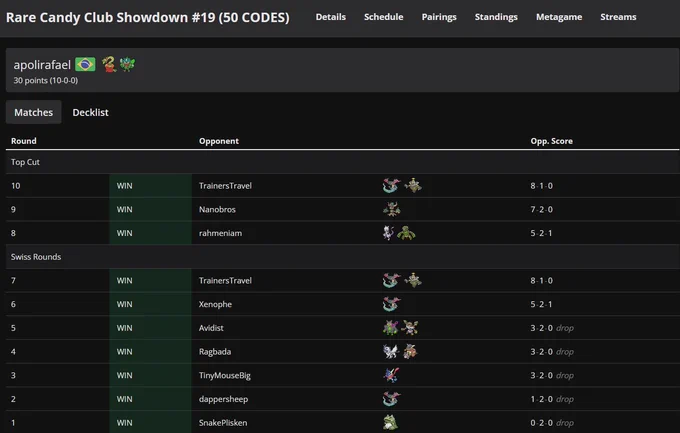This screenshot has height=433, width=680.
Task: Open Ragbada's player link
Action: coord(215,351)
